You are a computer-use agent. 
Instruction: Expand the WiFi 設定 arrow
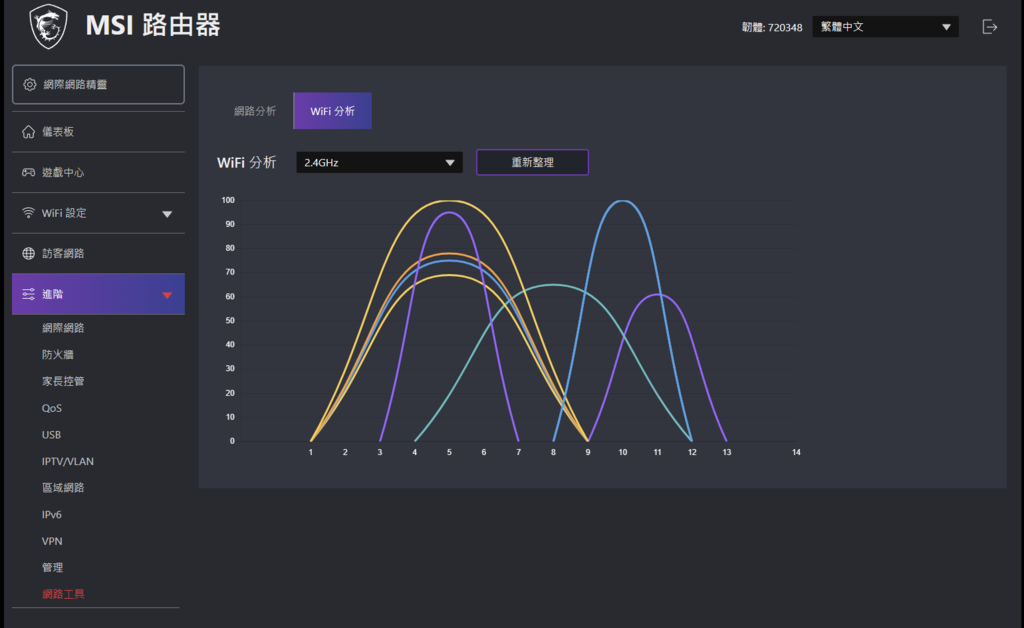pos(167,214)
